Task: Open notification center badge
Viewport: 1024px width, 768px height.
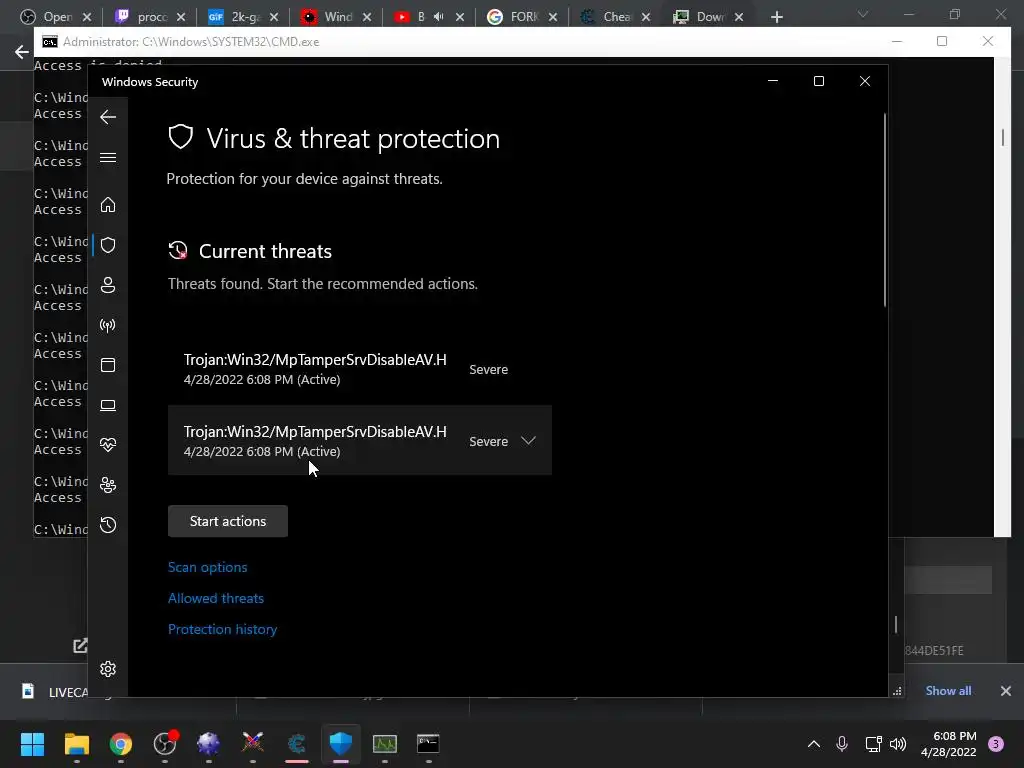Action: click(x=996, y=744)
